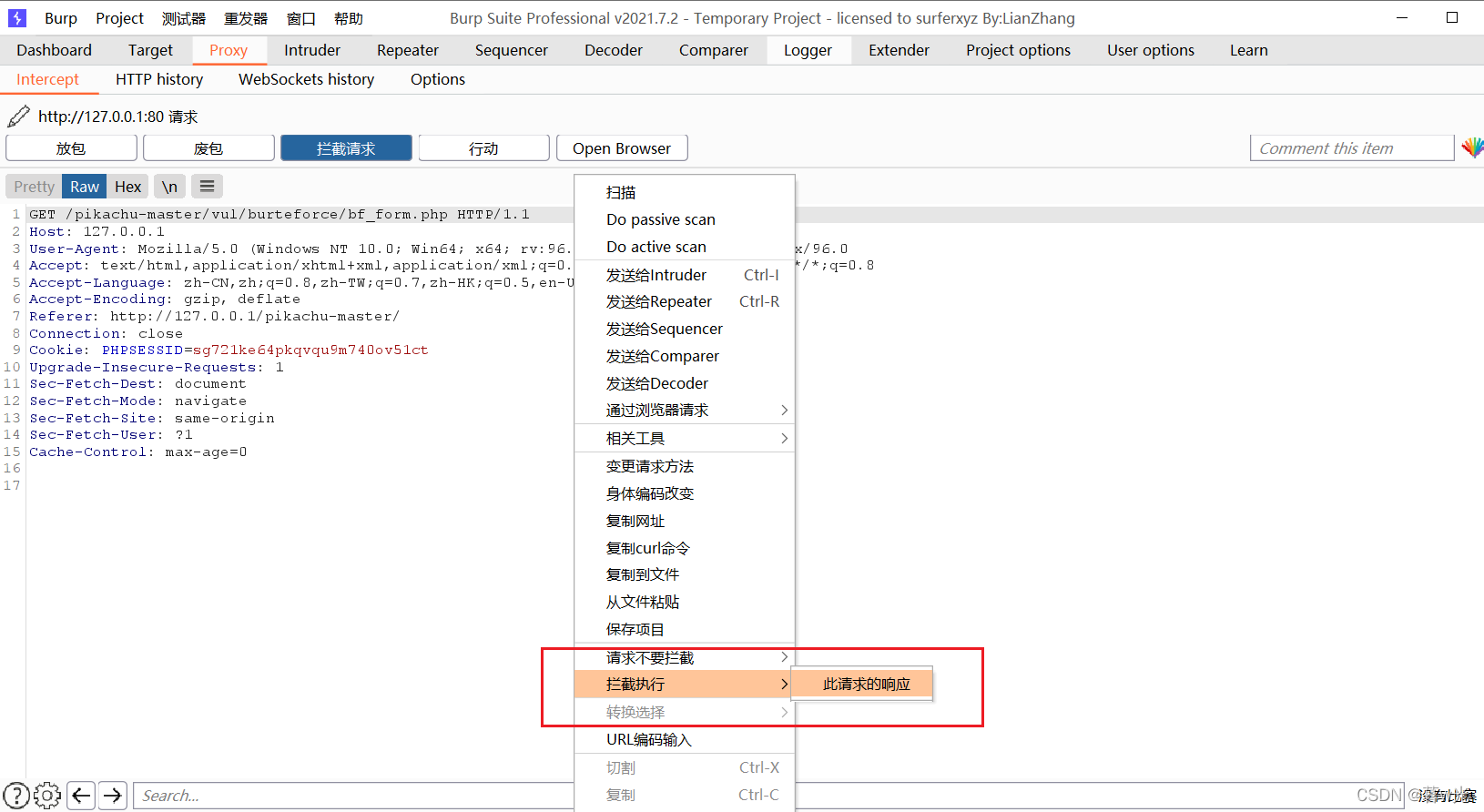This screenshot has height=812, width=1484.
Task: Choose 复制网址 menu entry
Action: [685, 521]
